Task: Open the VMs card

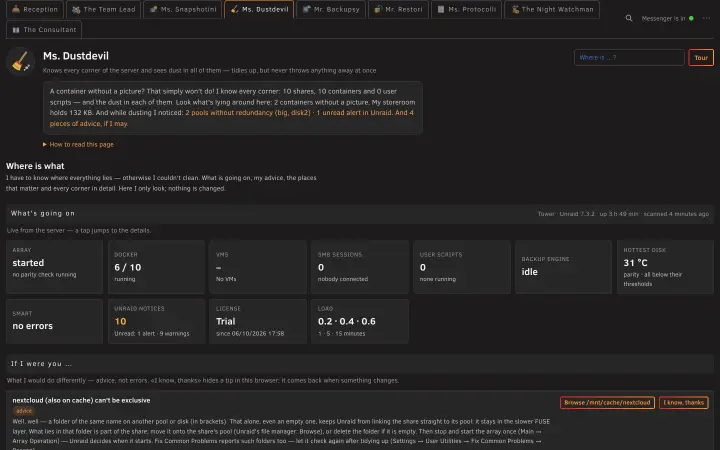Action: 258,267
